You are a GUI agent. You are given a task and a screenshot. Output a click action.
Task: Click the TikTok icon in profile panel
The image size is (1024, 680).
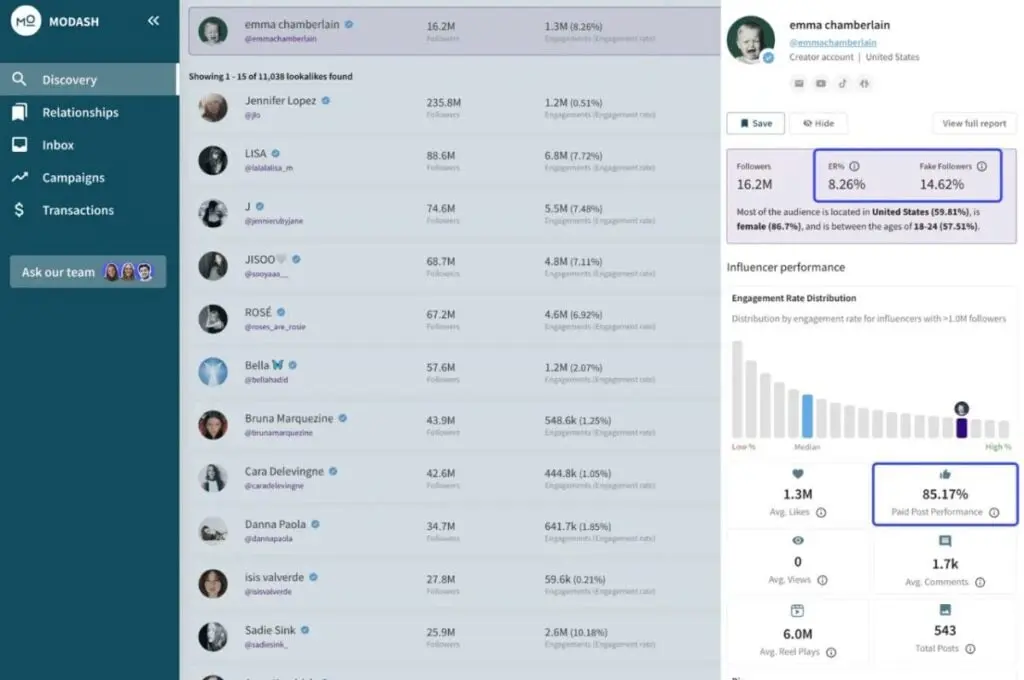pyautogui.click(x=842, y=84)
